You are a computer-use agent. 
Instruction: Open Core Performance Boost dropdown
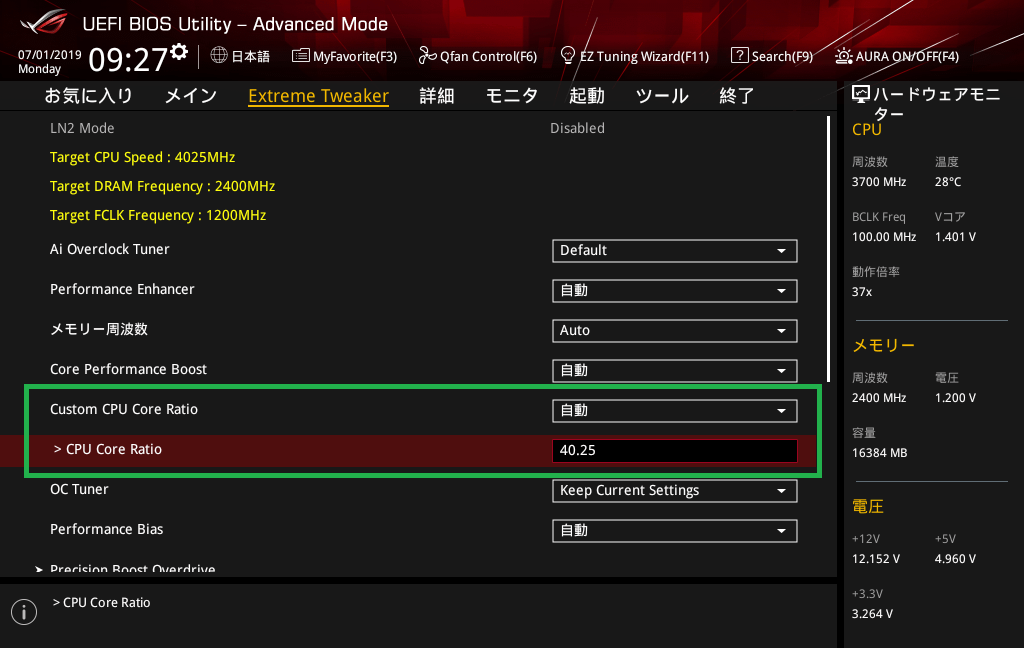coord(675,370)
